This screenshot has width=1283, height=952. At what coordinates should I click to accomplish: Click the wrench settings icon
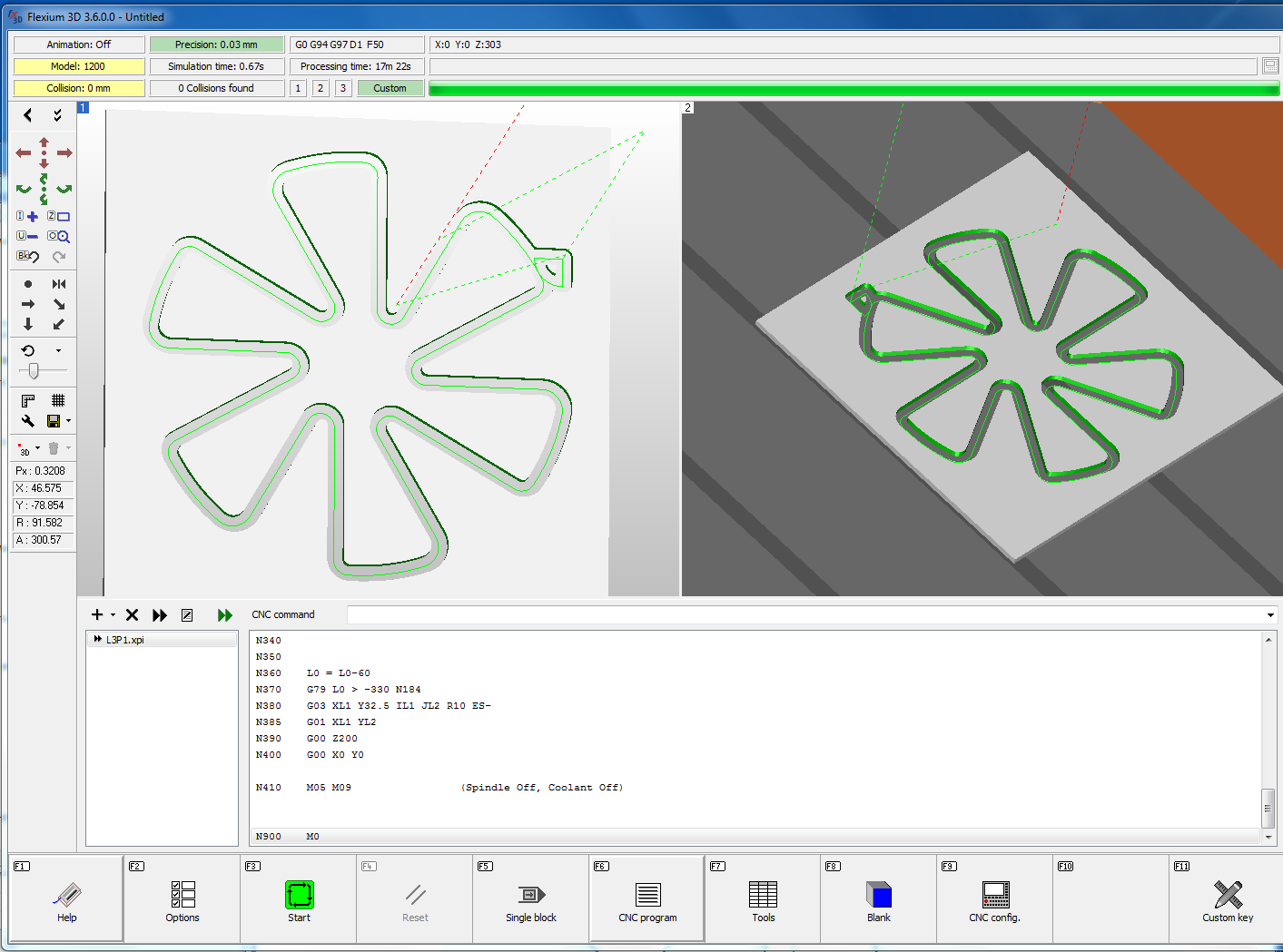click(x=27, y=421)
